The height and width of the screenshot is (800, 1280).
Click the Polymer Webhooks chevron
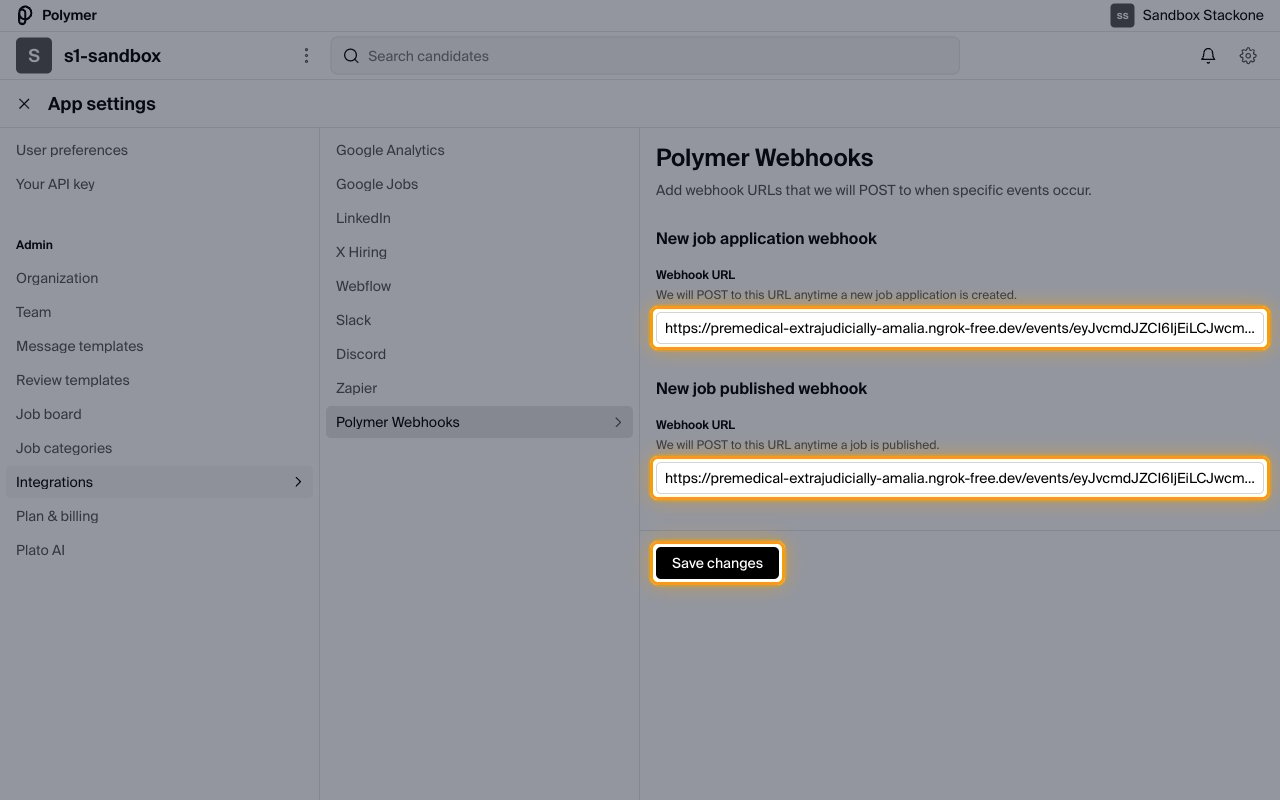point(617,422)
